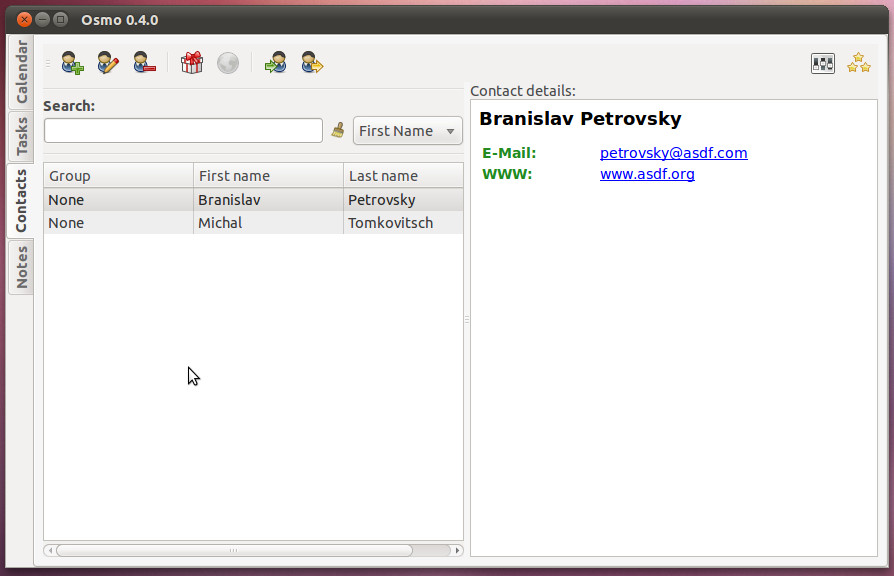
Task: Click the contact Search input field
Action: point(184,131)
